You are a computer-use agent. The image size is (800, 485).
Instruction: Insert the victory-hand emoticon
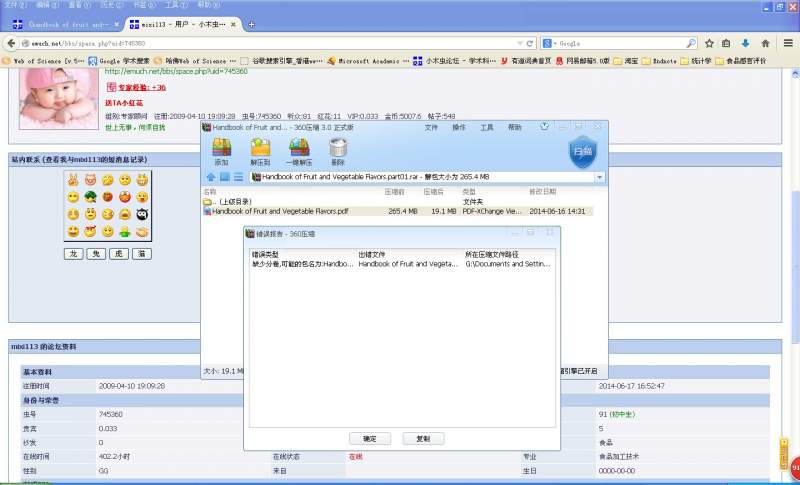73,180
